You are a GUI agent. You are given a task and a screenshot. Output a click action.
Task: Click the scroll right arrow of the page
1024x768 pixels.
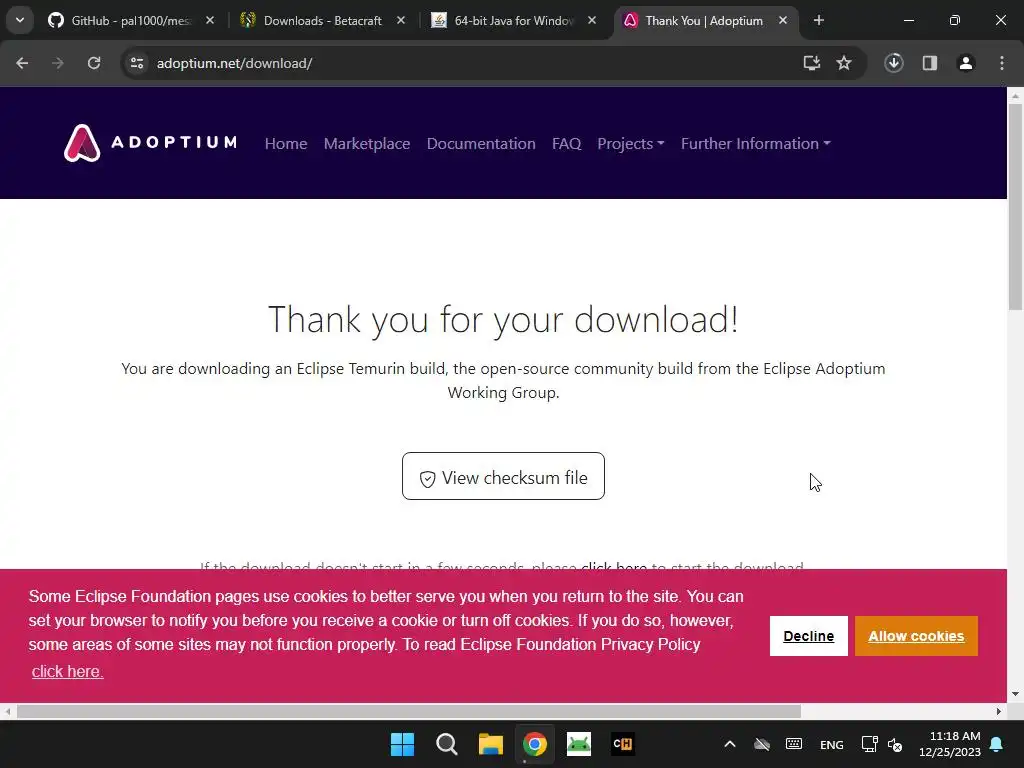999,712
